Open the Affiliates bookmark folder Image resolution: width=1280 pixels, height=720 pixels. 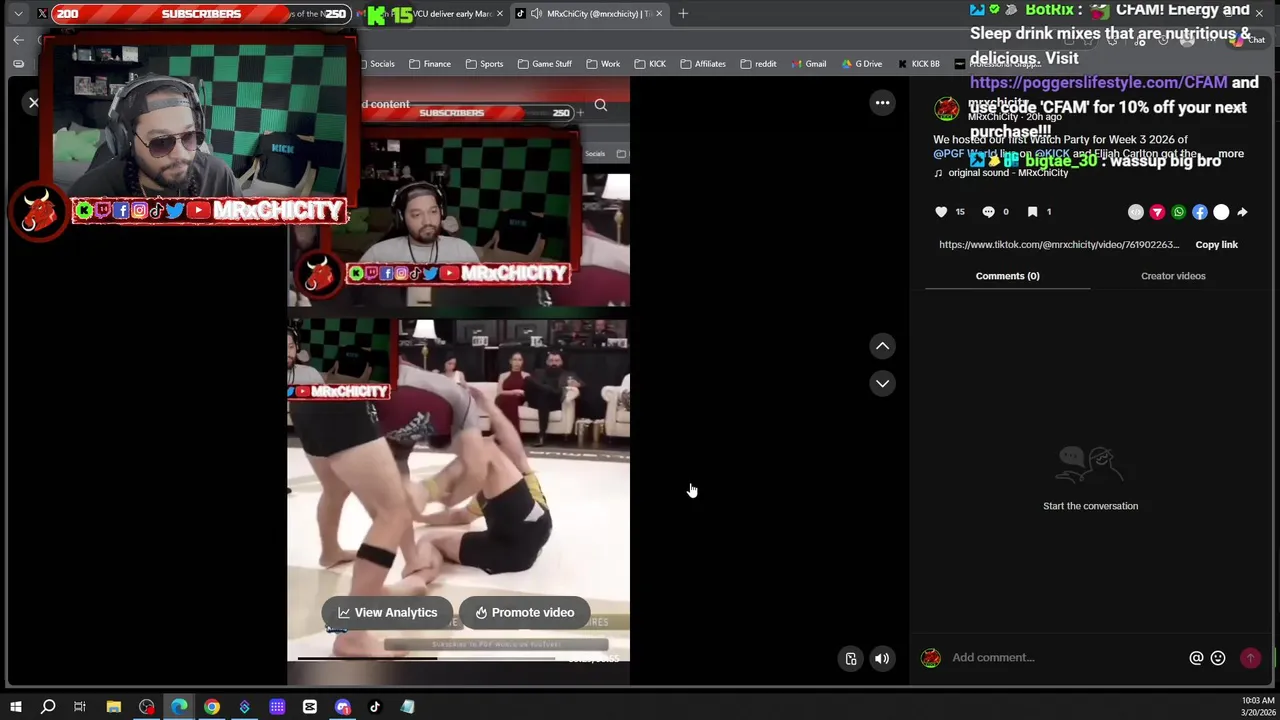coord(702,64)
